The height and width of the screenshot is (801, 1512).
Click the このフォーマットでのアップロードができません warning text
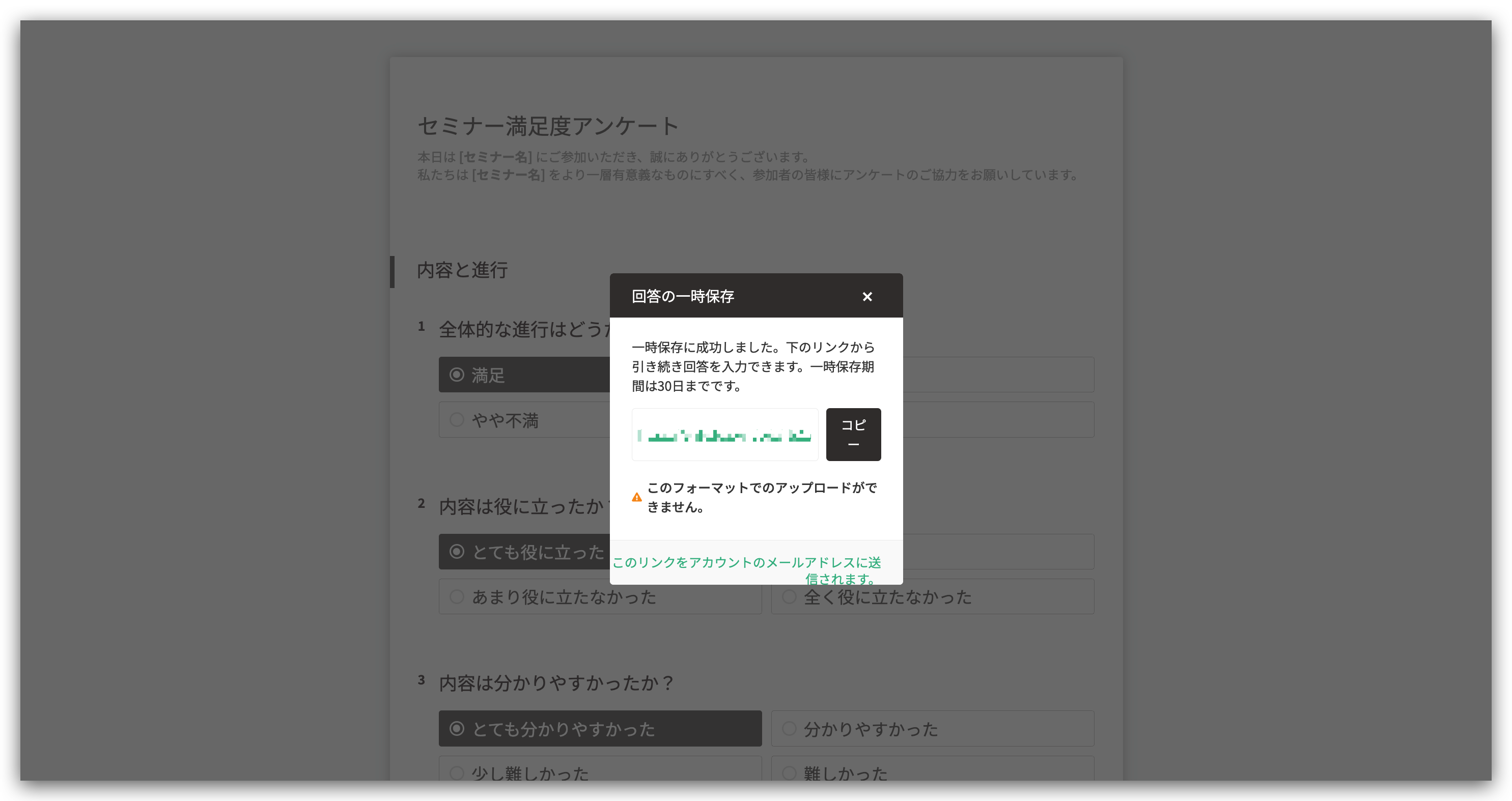click(x=762, y=498)
